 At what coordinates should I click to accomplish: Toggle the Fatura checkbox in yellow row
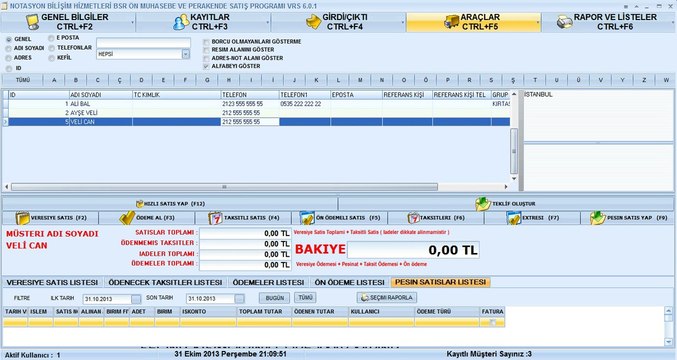(493, 322)
